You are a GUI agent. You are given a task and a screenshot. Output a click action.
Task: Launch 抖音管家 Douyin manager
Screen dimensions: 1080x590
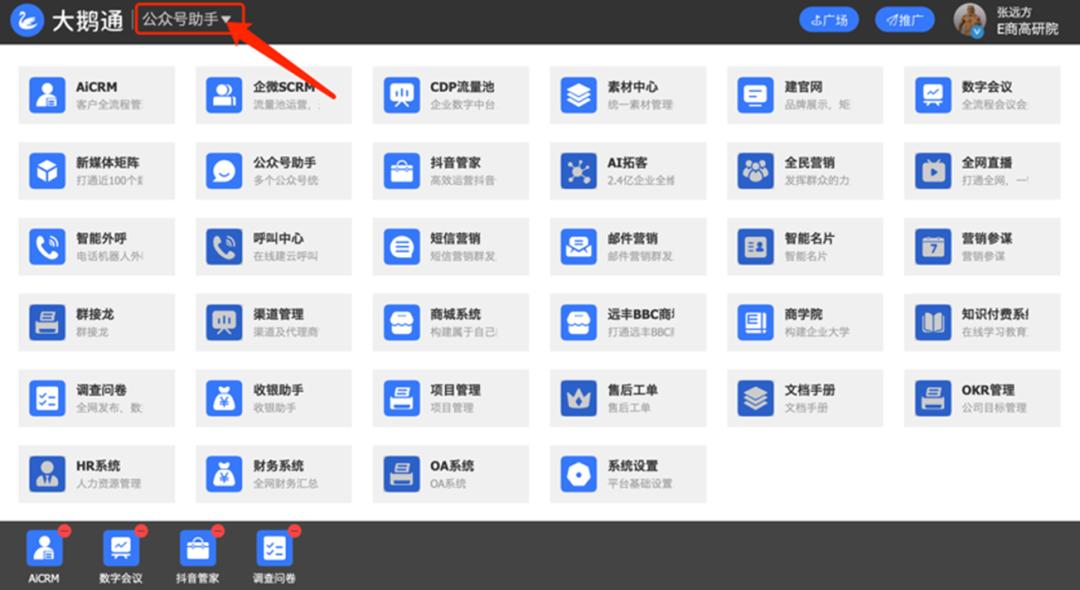[x=450, y=170]
